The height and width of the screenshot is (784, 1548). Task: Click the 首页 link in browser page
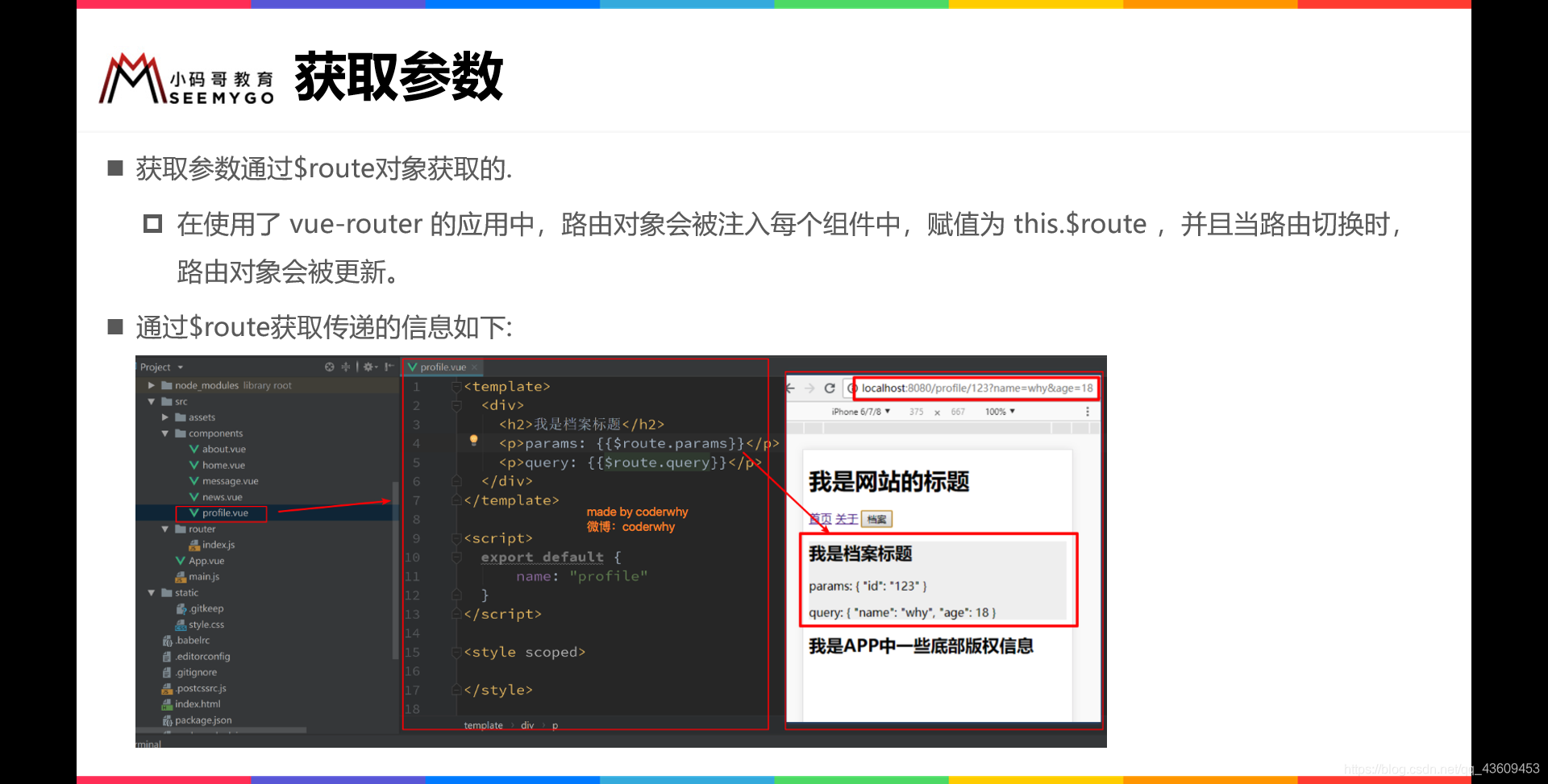(x=820, y=519)
